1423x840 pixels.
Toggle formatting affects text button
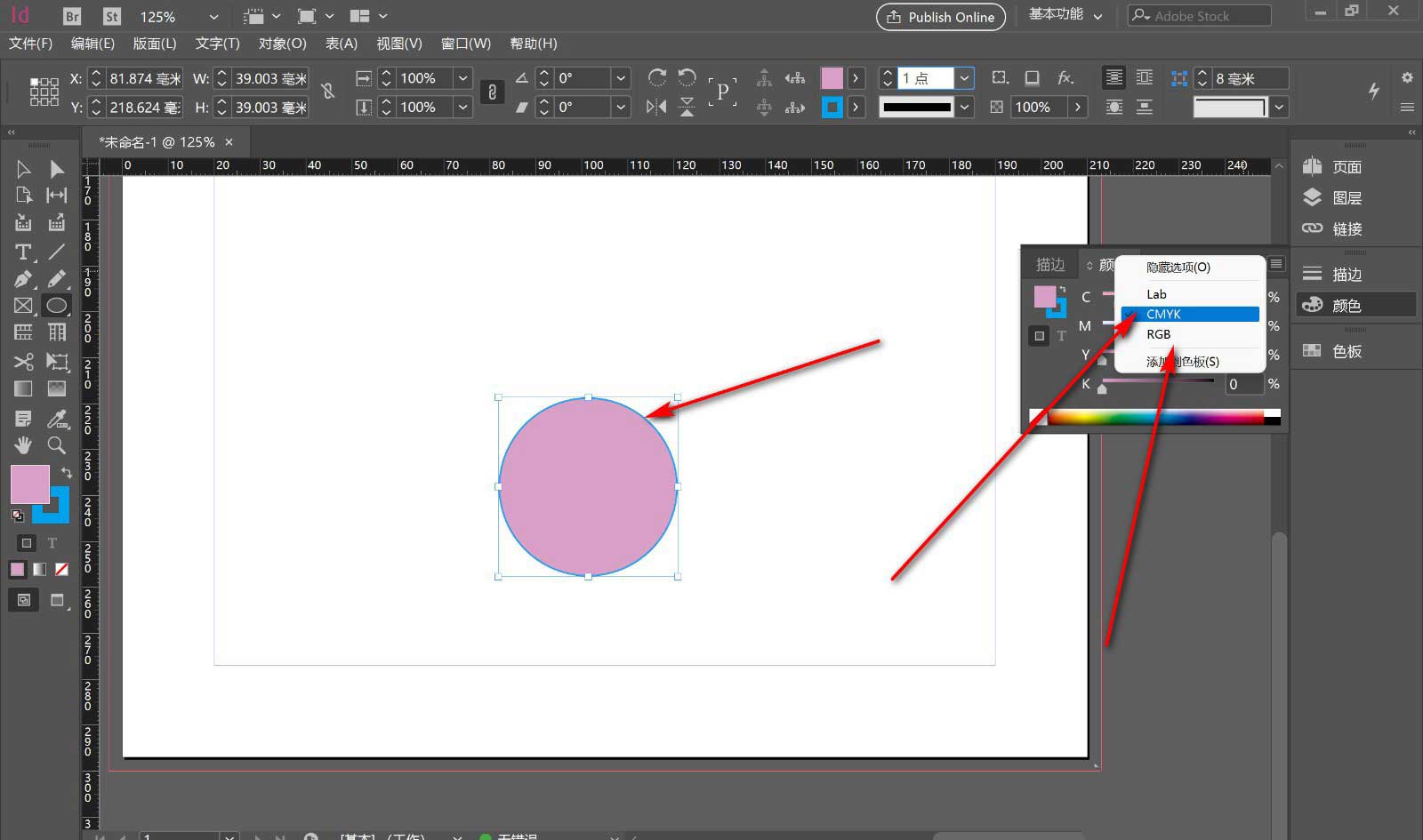coord(52,543)
